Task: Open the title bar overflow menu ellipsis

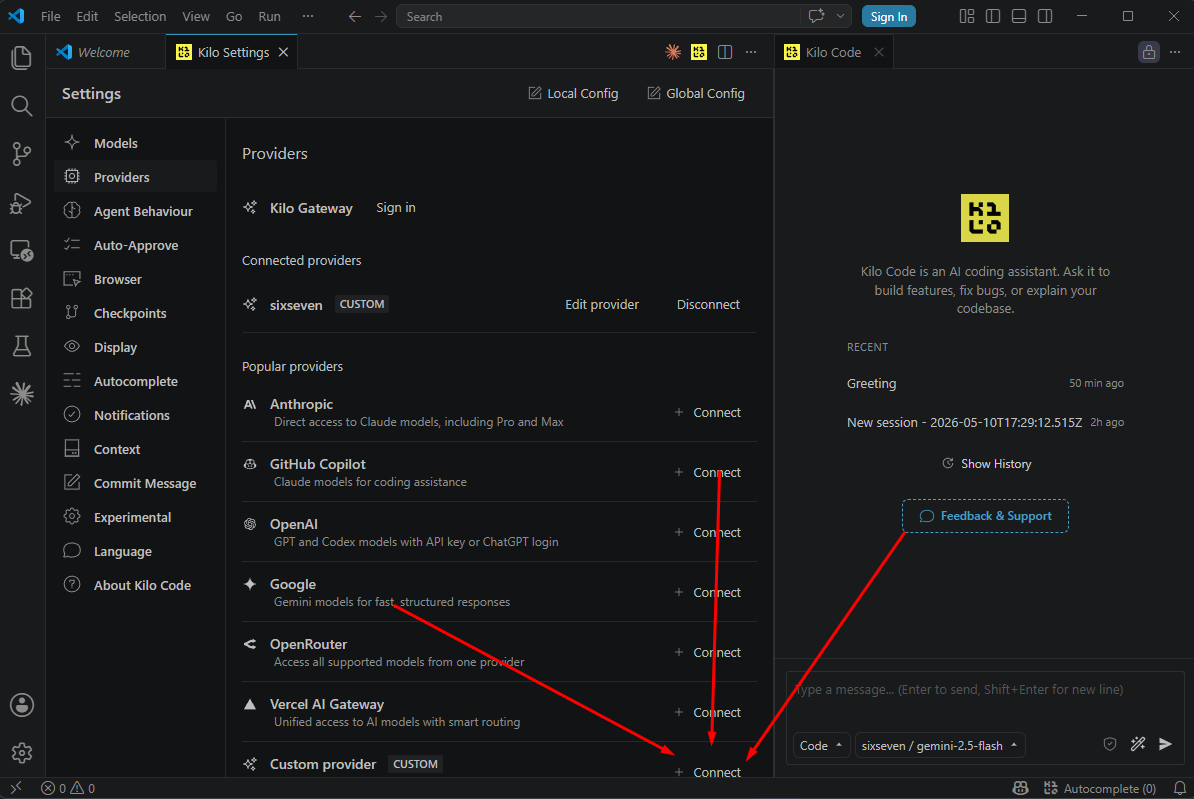Action: click(308, 16)
